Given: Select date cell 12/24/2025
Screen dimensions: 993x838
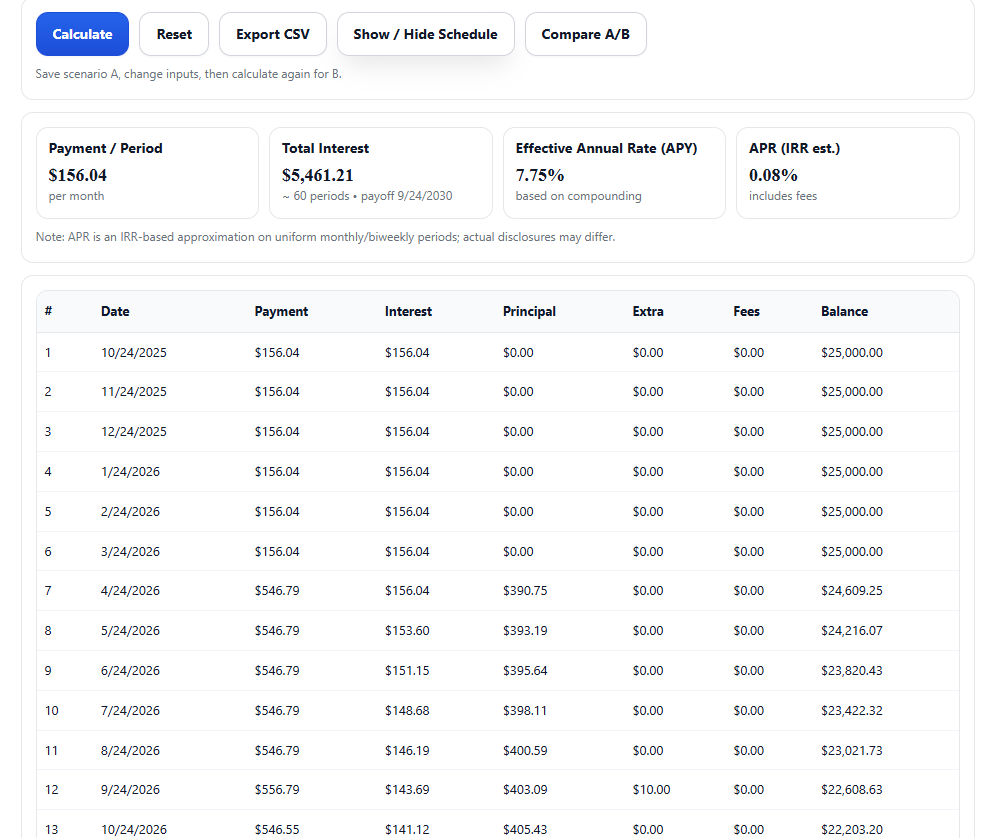Looking at the screenshot, I should tap(134, 431).
